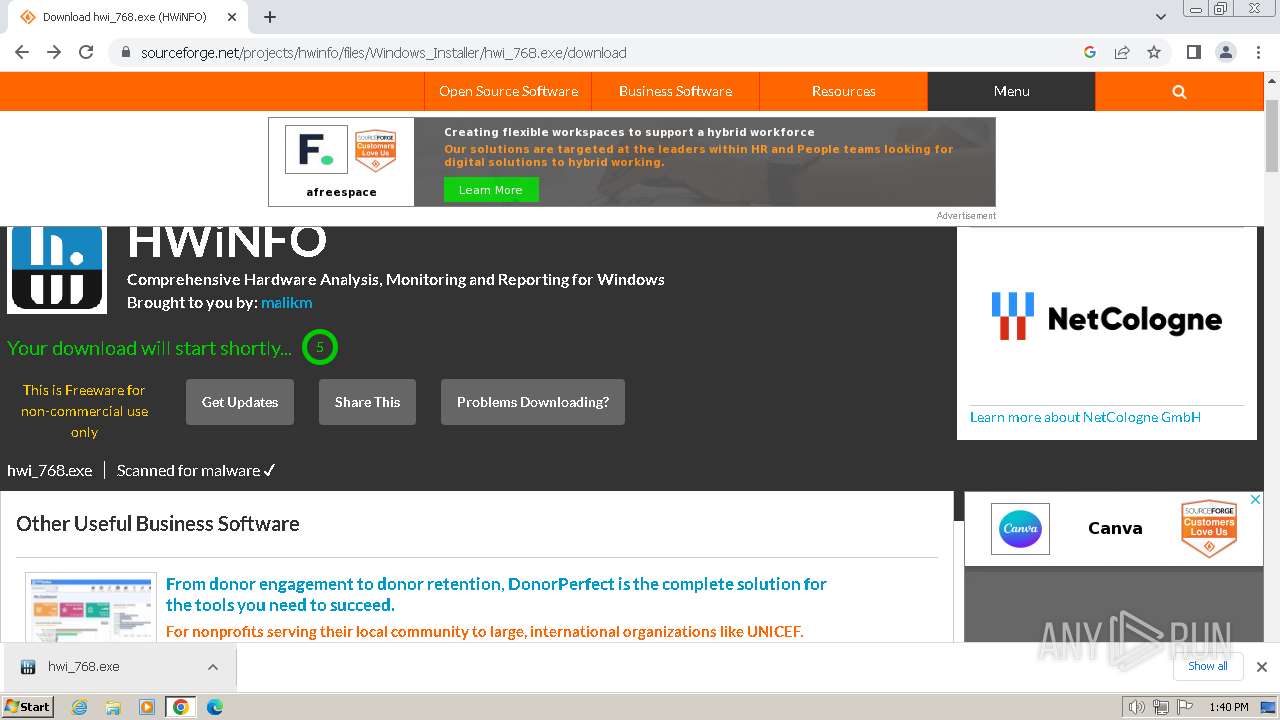Click the action center flag tray icon
Image resolution: width=1280 pixels, height=720 pixels.
1185,707
